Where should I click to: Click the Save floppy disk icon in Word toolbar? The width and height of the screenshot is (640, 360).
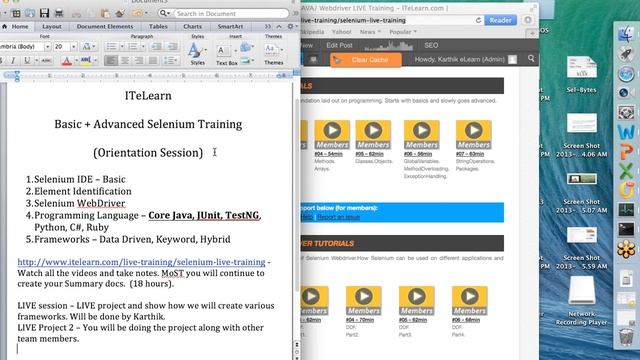pyautogui.click(x=44, y=13)
